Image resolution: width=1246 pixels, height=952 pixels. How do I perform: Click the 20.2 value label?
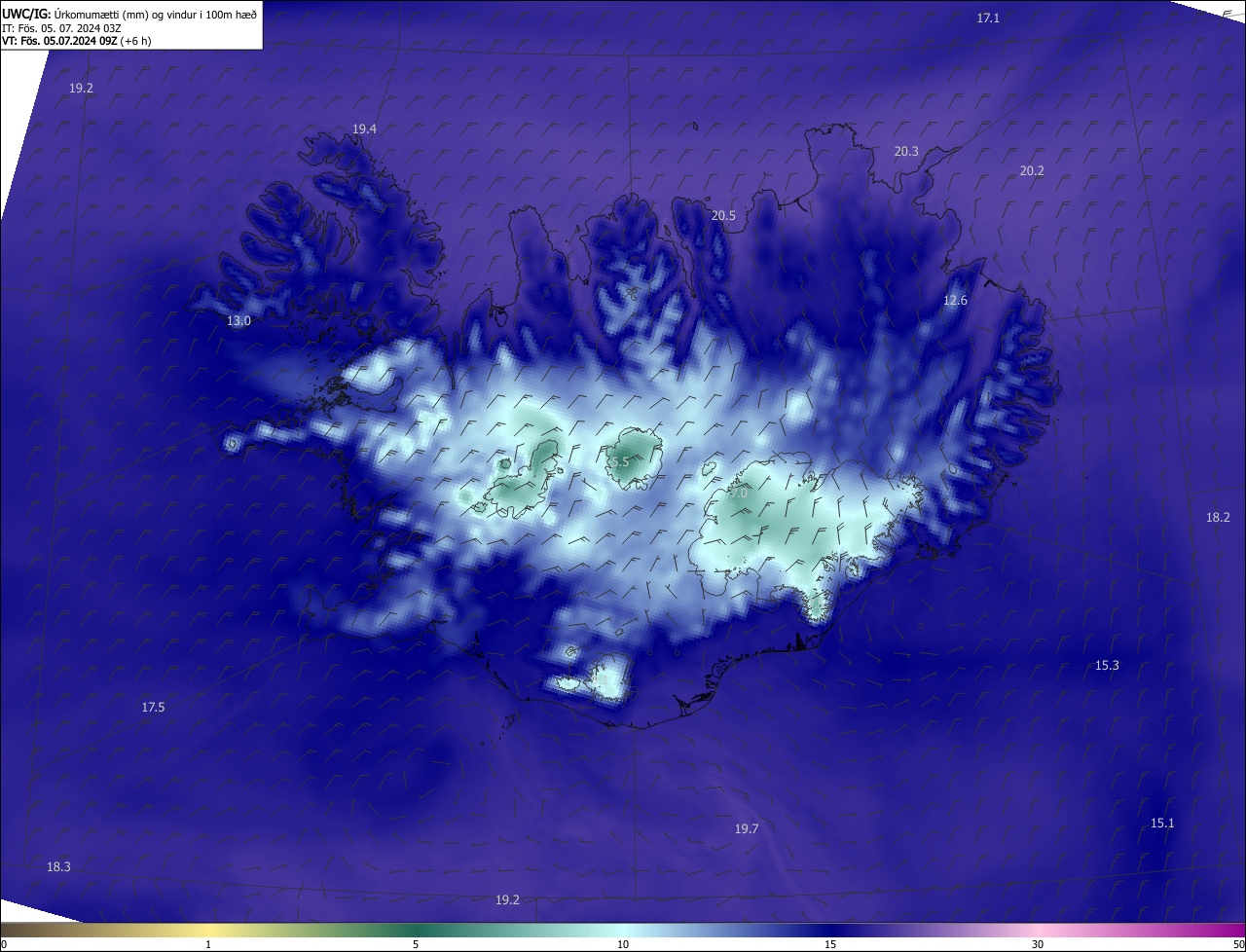(x=1032, y=170)
